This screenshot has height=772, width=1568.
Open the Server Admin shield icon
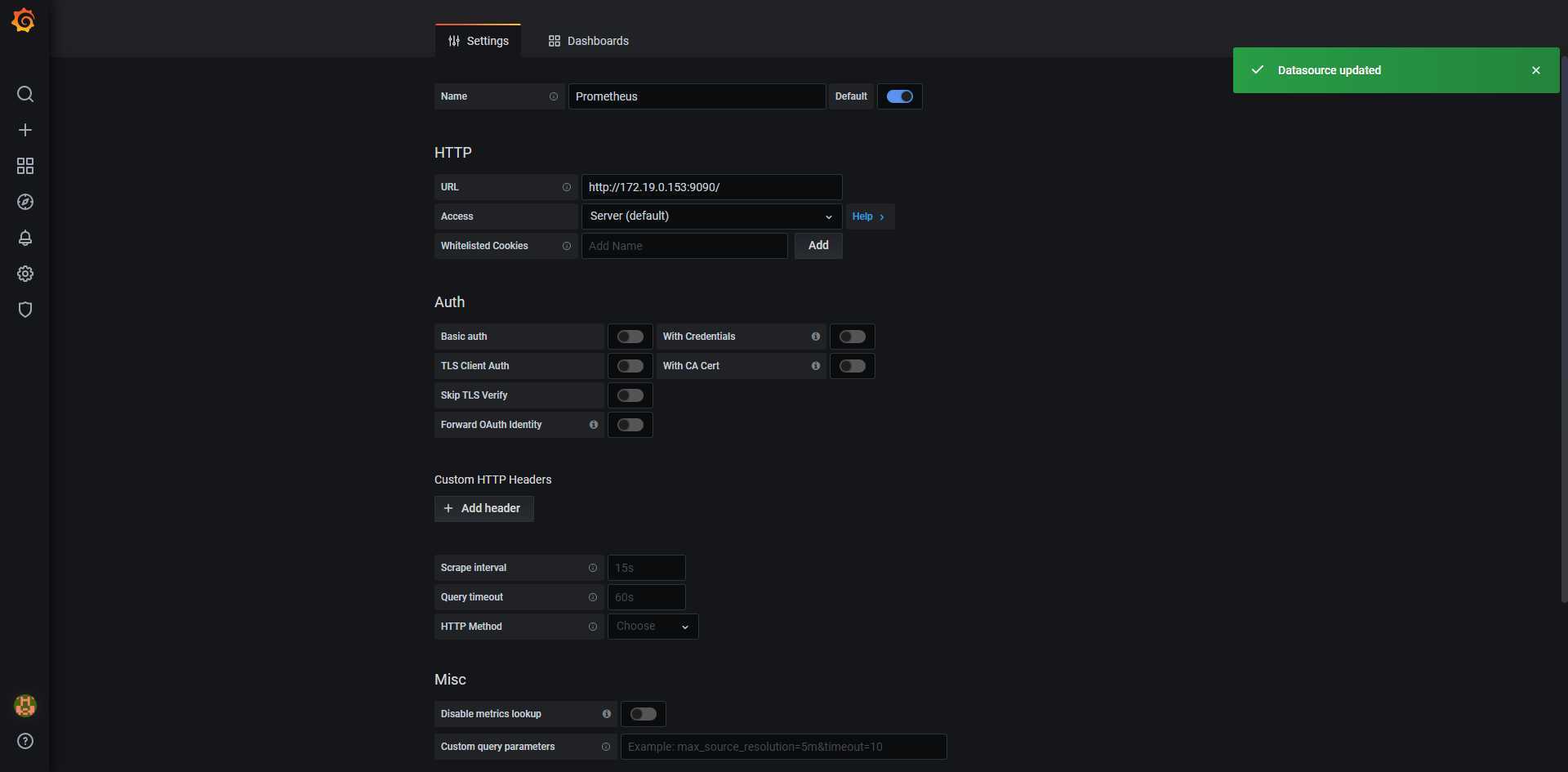[25, 310]
